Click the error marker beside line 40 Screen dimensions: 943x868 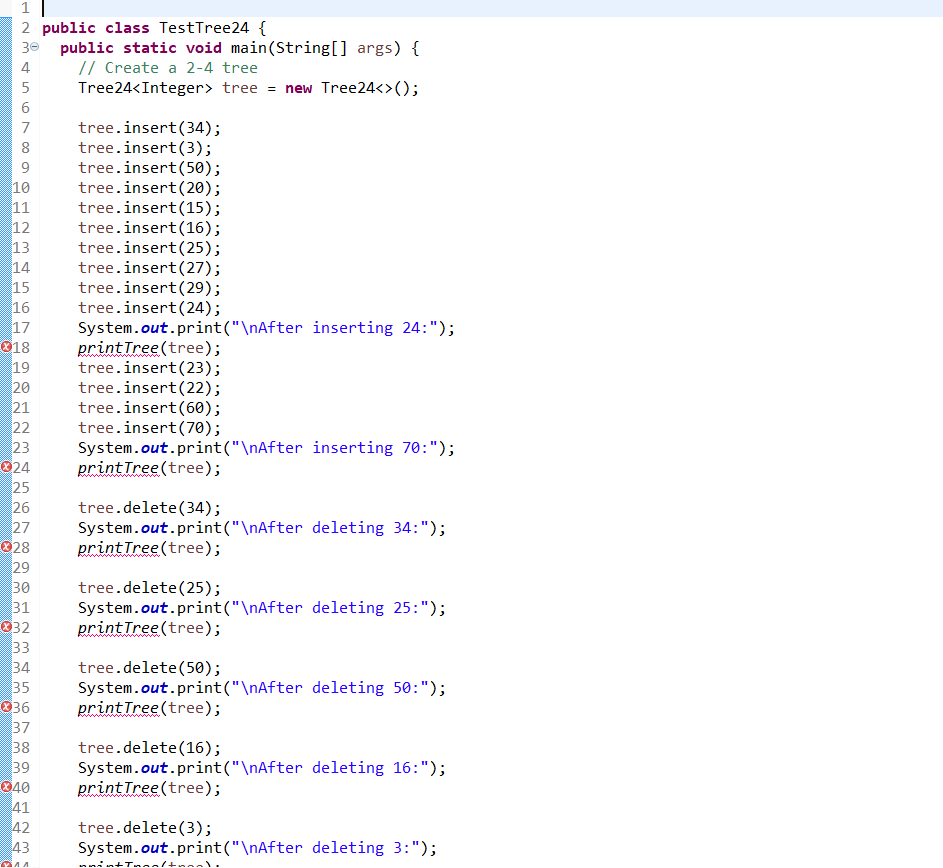click(x=8, y=787)
